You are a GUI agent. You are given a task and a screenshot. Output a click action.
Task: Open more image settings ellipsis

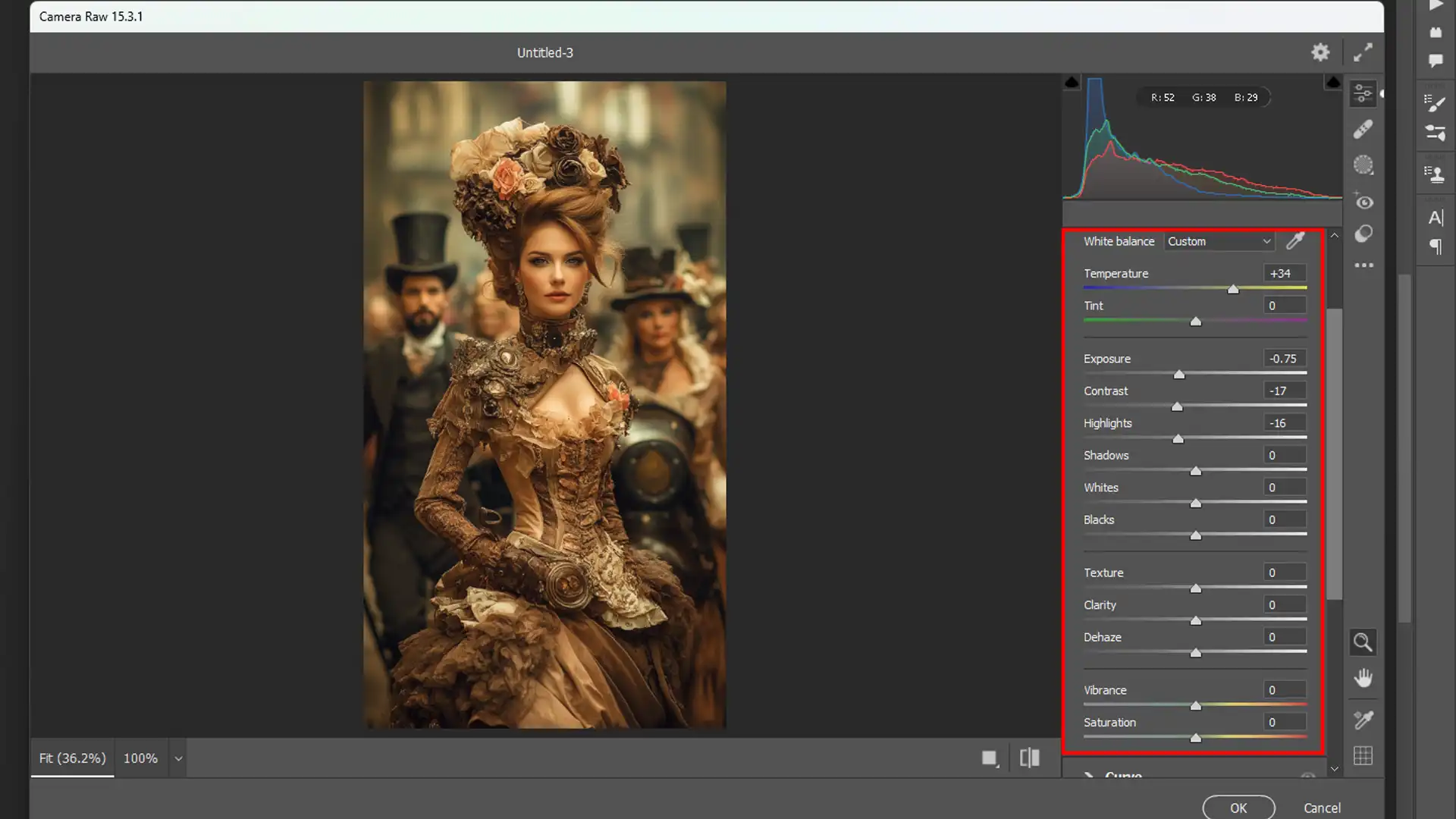click(1363, 265)
